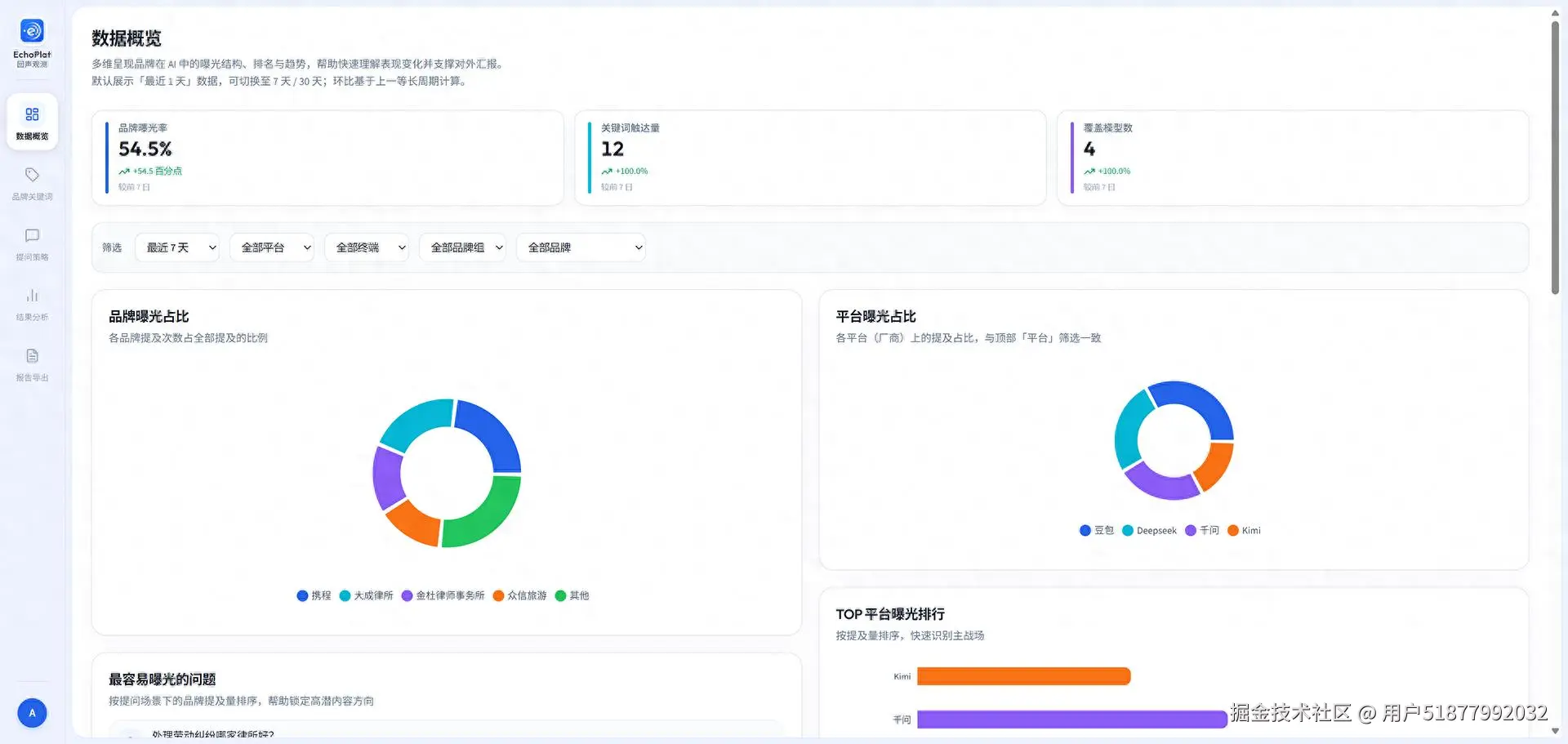
Task: Click the 品牌曝光率 54.5% metric card
Action: pos(327,158)
